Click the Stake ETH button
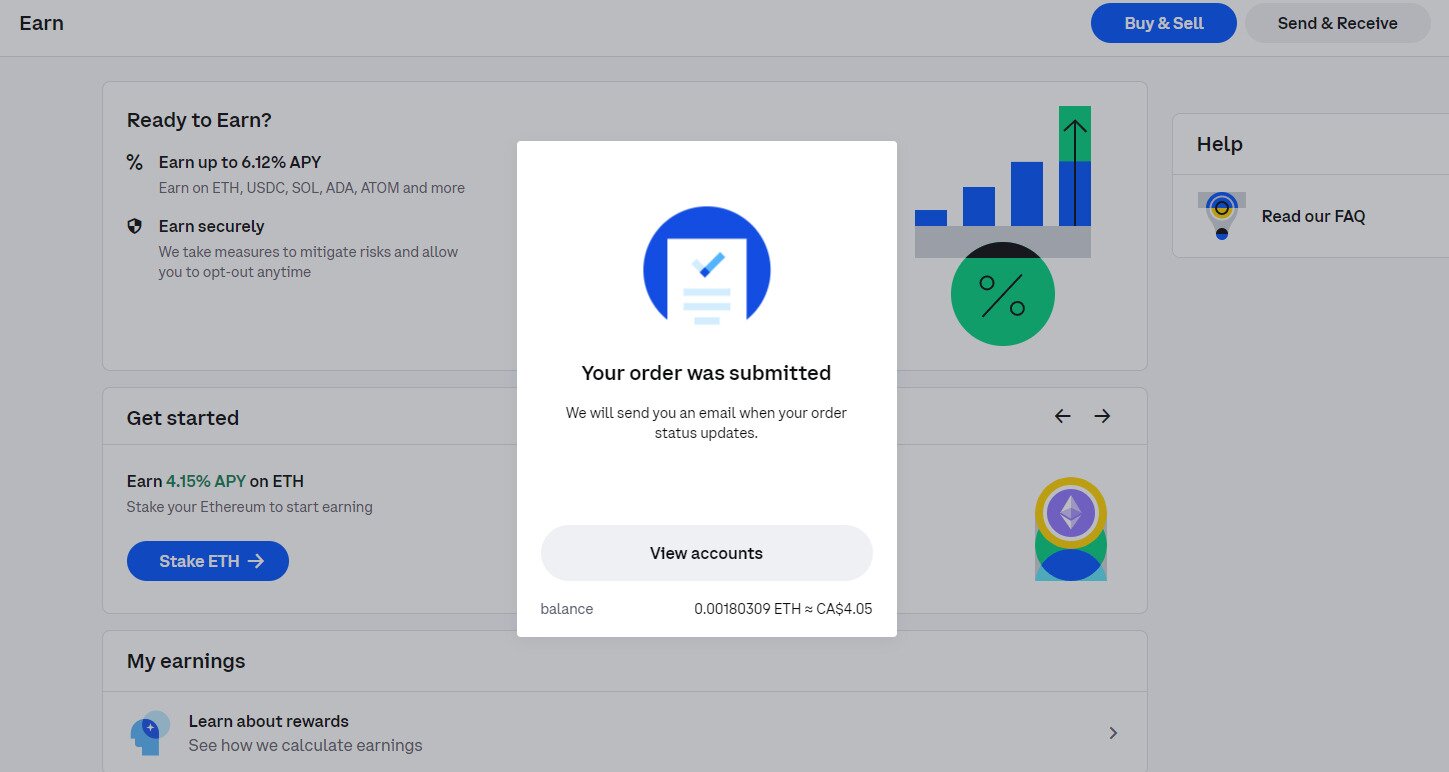The image size is (1449, 772). [207, 561]
